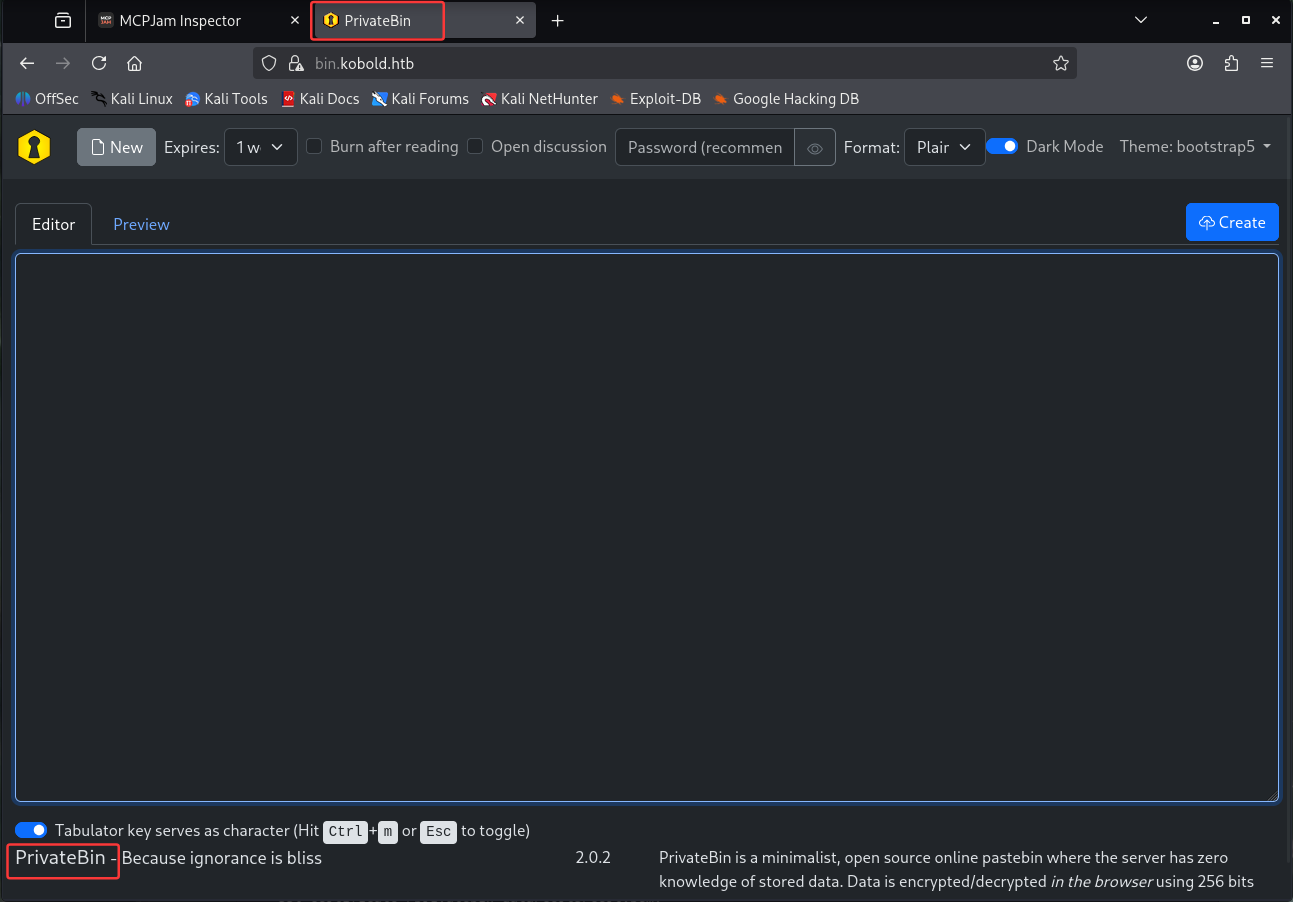The image size is (1293, 902).
Task: Click into the Password input field
Action: (x=705, y=147)
